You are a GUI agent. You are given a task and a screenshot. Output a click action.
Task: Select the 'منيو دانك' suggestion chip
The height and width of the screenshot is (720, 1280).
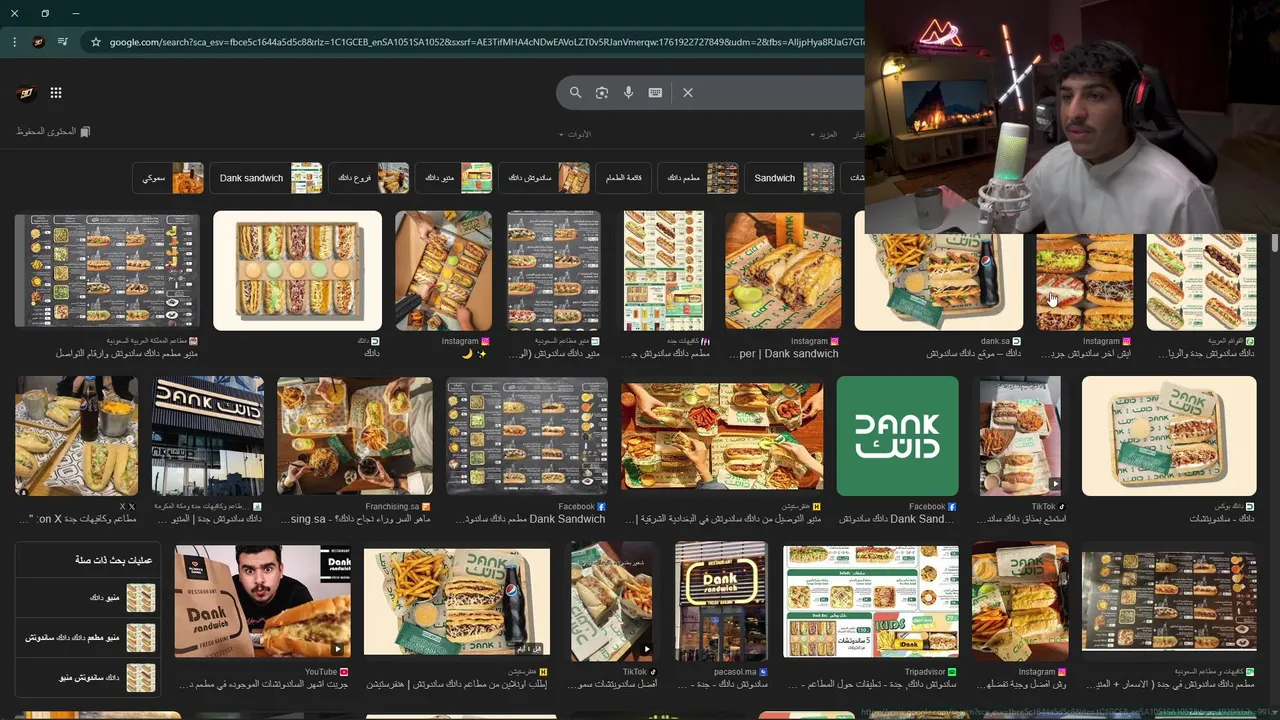(x=454, y=178)
